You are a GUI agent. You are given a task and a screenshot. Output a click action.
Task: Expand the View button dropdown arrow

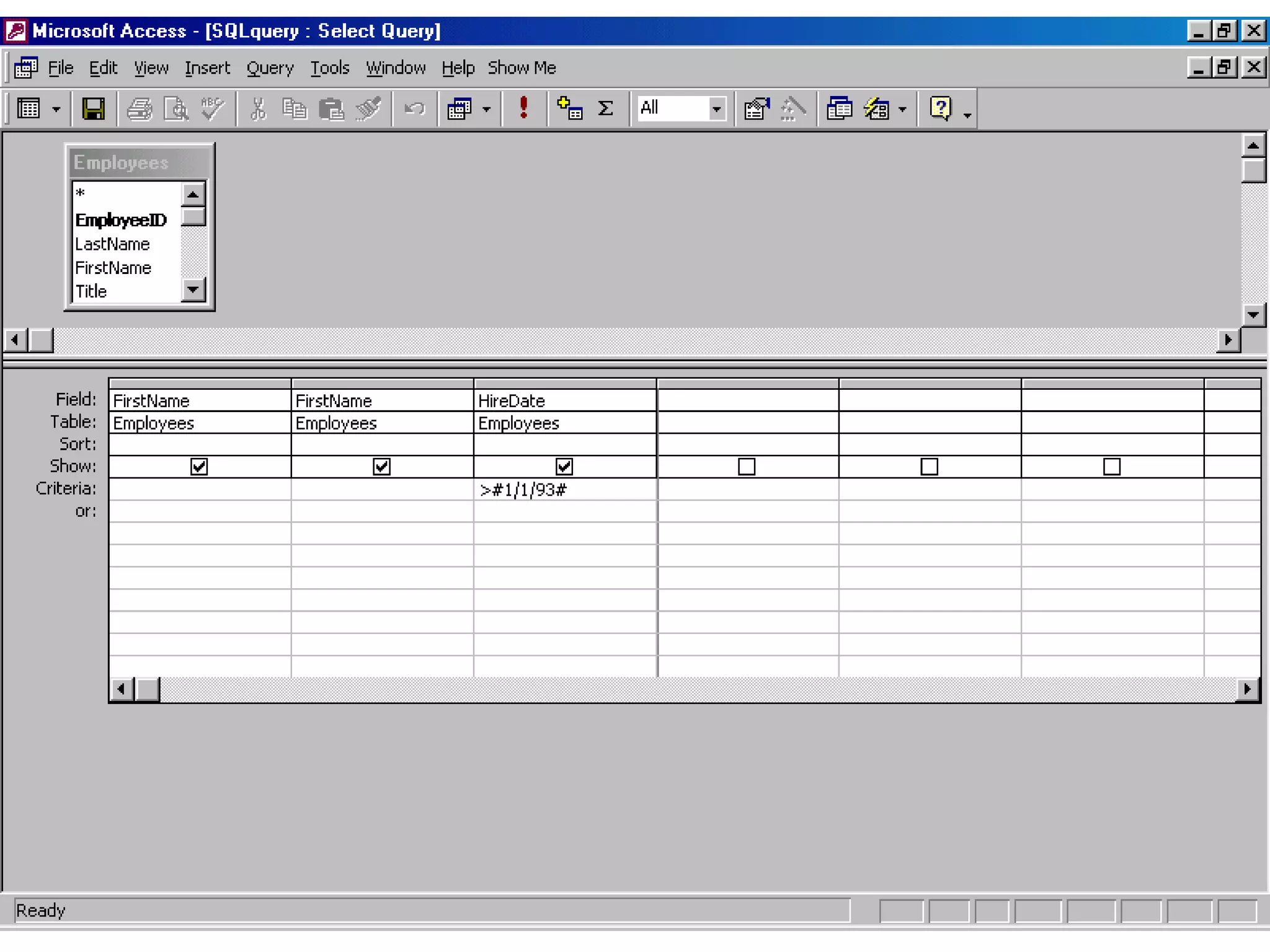(56, 110)
